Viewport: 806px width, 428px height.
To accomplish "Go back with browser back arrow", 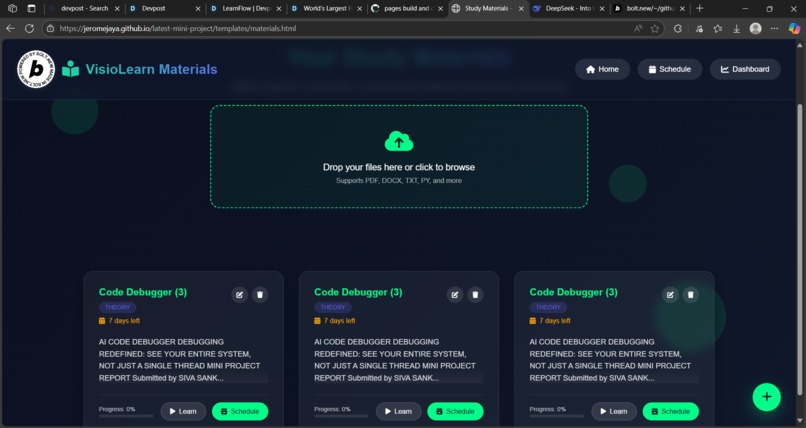I will point(10,28).
